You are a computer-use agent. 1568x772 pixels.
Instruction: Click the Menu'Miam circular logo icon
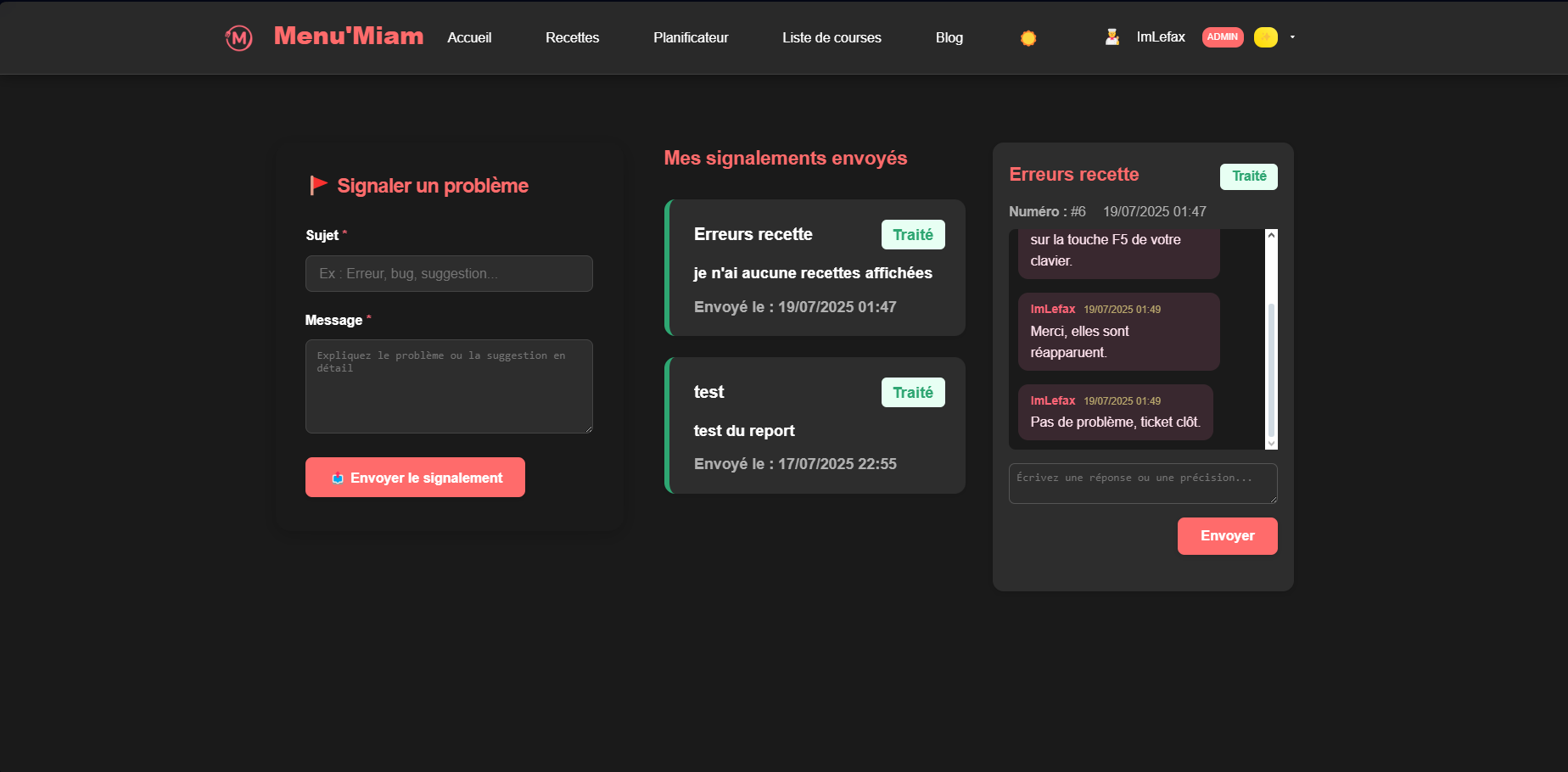[x=238, y=37]
